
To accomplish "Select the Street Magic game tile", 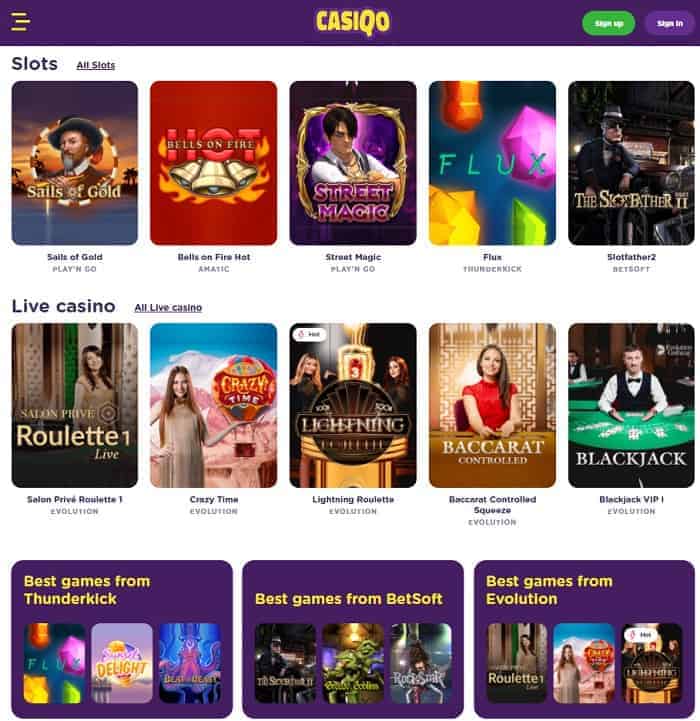I will [x=353, y=163].
